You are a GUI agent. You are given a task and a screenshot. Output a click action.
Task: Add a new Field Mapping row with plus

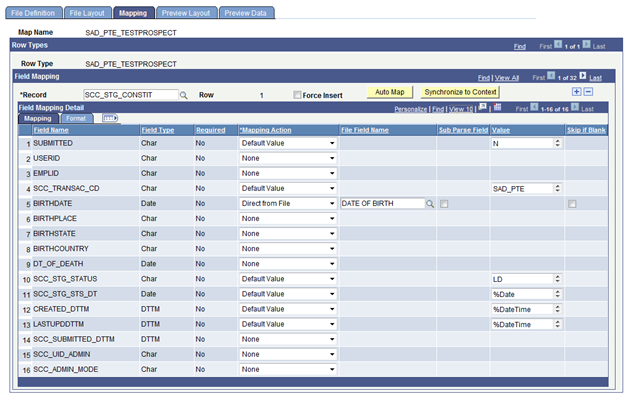pos(576,92)
